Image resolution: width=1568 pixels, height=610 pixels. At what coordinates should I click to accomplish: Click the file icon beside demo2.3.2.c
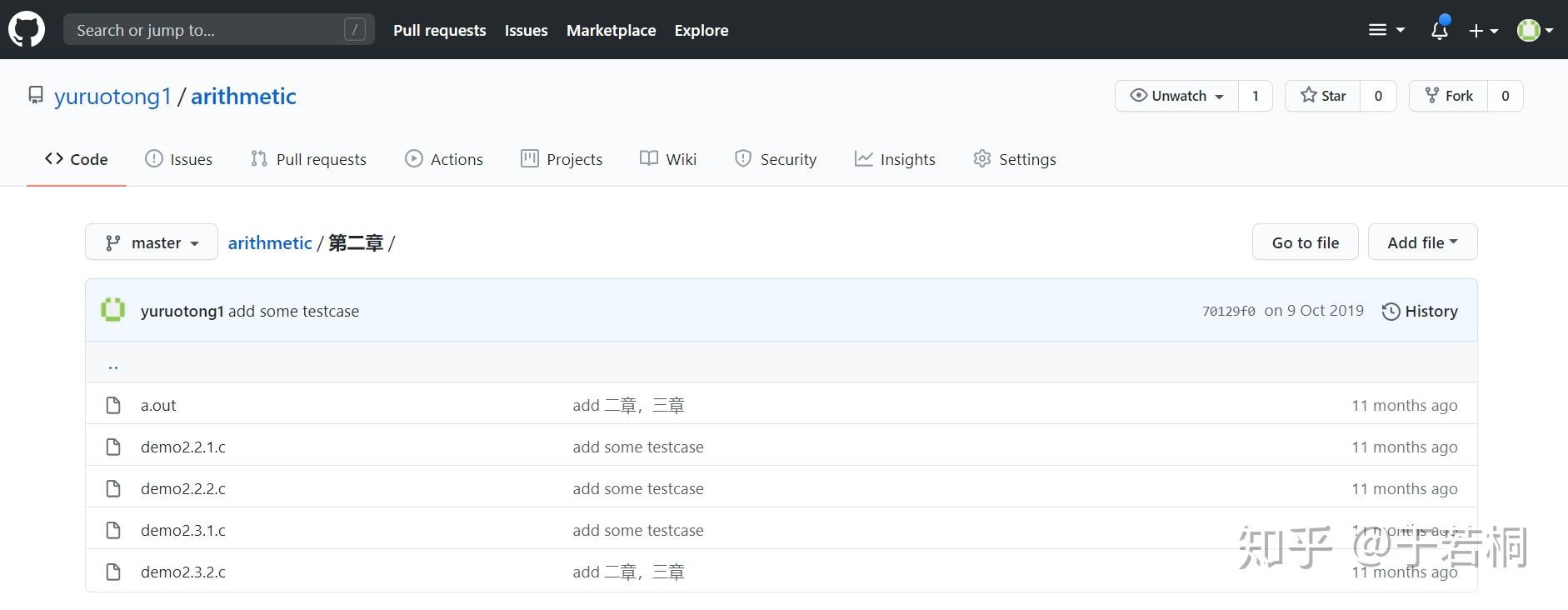113,572
